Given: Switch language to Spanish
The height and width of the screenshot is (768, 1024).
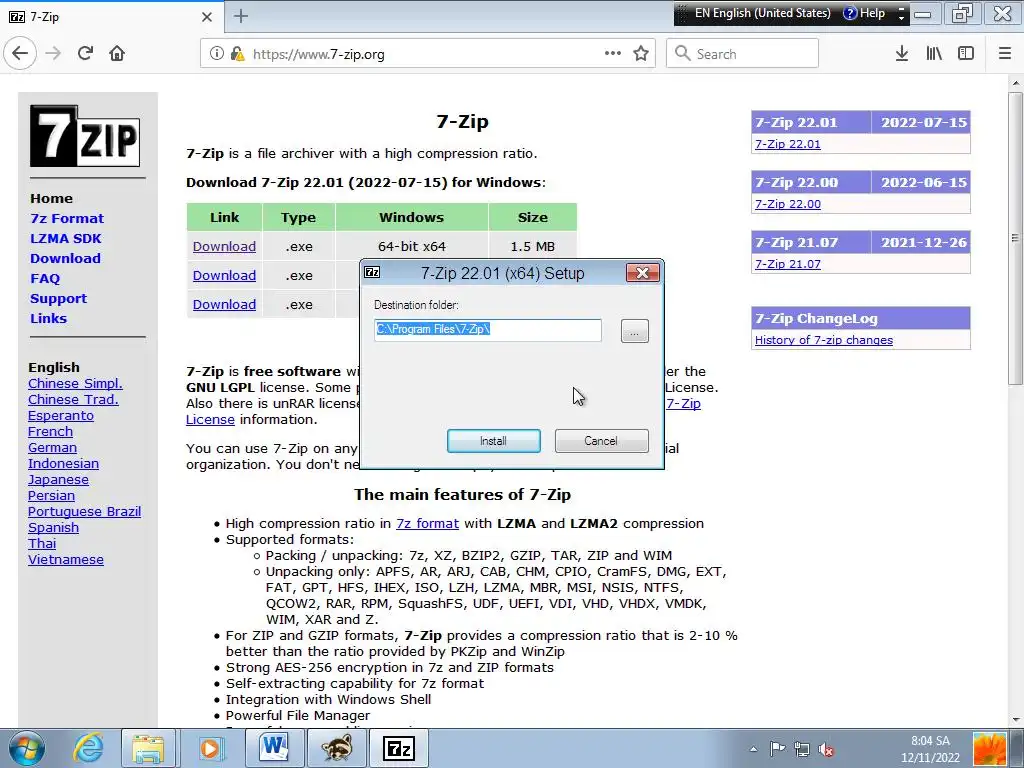Looking at the screenshot, I should (54, 528).
